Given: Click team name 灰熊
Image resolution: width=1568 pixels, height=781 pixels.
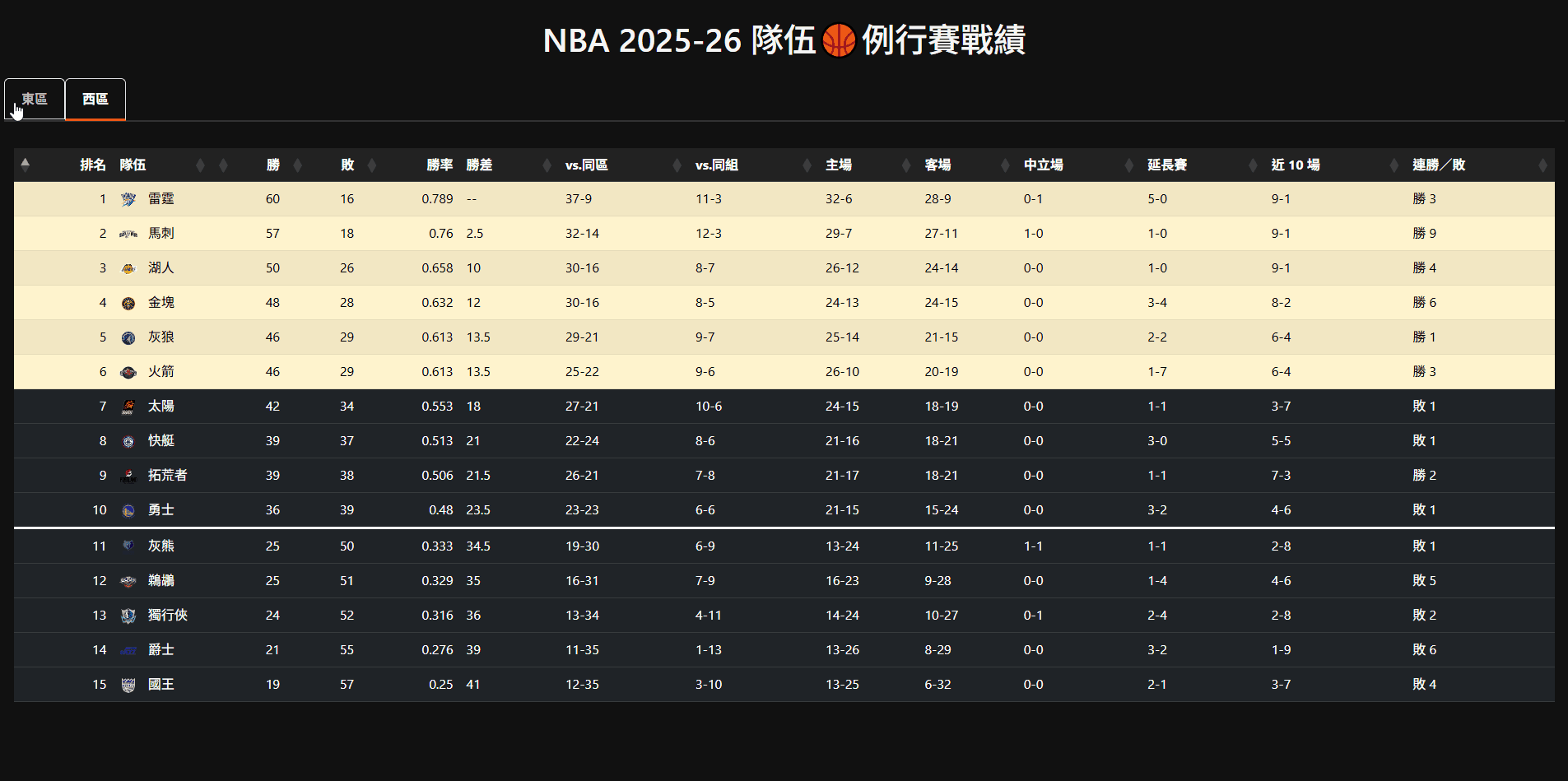Looking at the screenshot, I should pyautogui.click(x=161, y=546).
